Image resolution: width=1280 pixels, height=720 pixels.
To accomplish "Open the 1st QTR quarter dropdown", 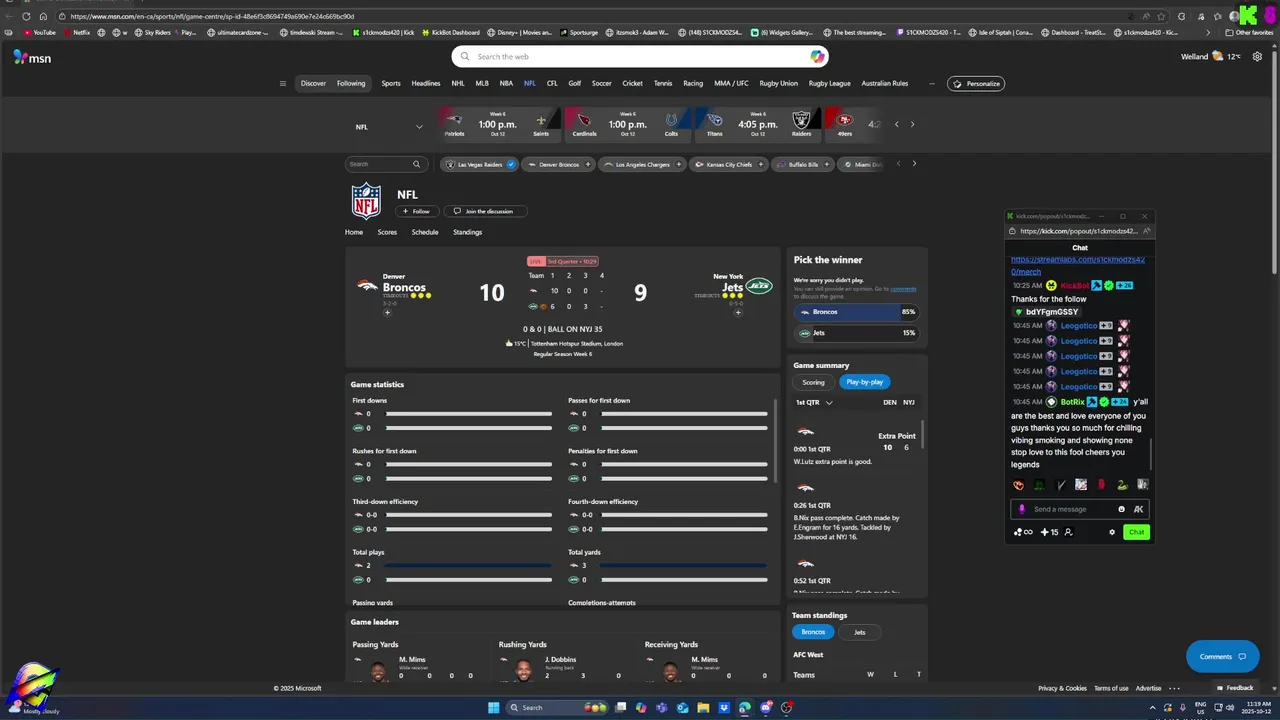I will [x=814, y=402].
